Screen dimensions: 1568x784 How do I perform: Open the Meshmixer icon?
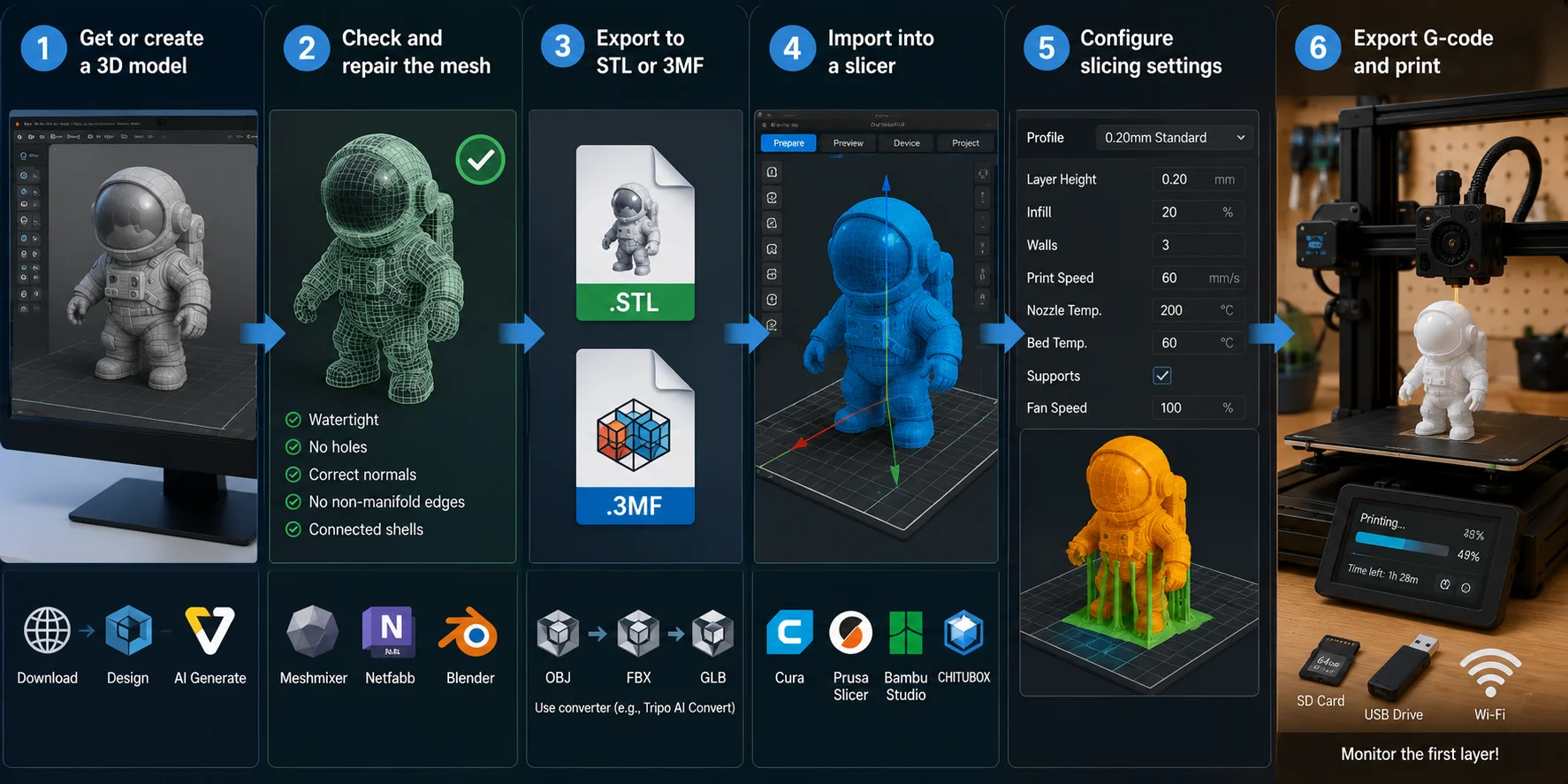pyautogui.click(x=313, y=632)
